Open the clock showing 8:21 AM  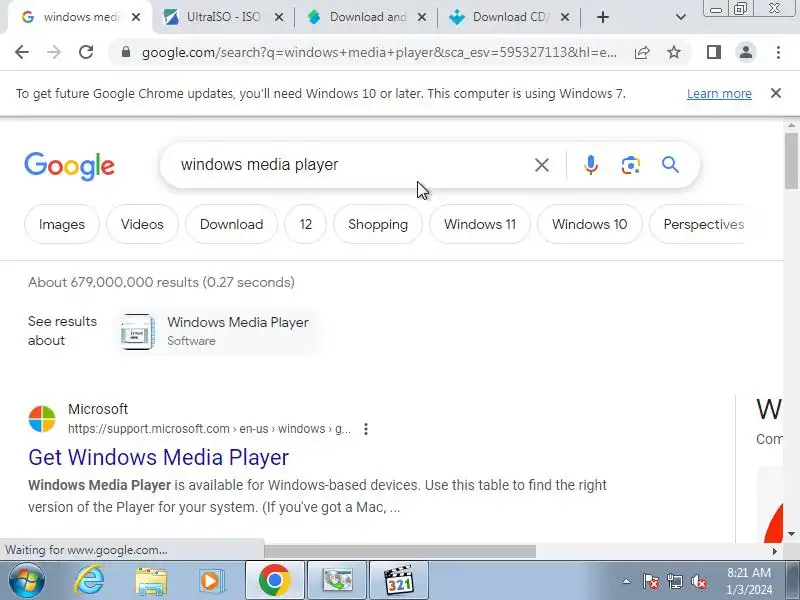click(749, 581)
